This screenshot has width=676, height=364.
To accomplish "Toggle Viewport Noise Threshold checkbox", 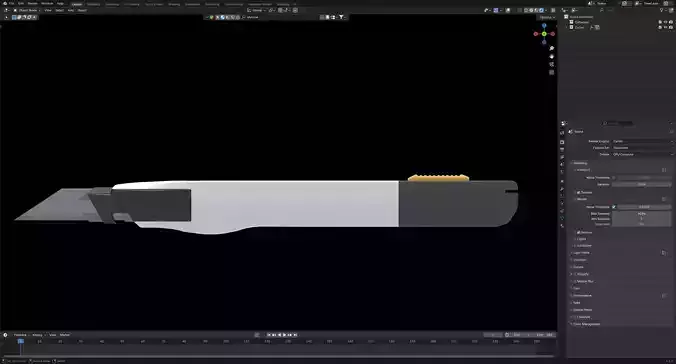I will click(614, 178).
